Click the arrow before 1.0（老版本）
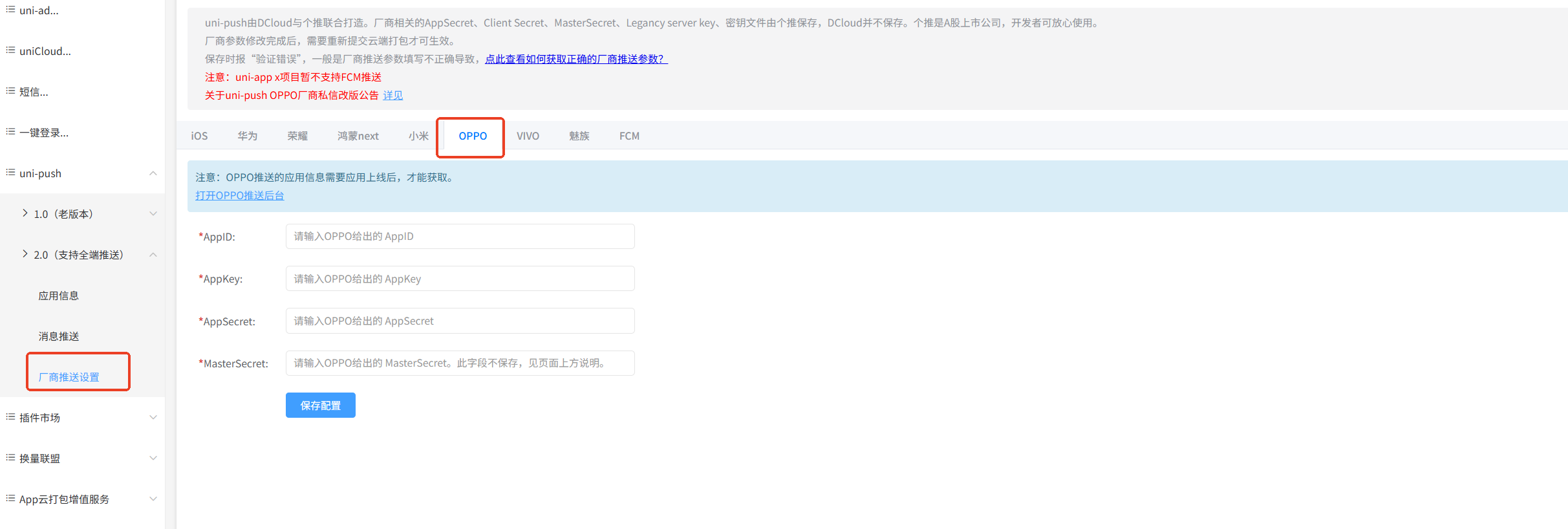This screenshot has width=1568, height=529. pos(25,213)
